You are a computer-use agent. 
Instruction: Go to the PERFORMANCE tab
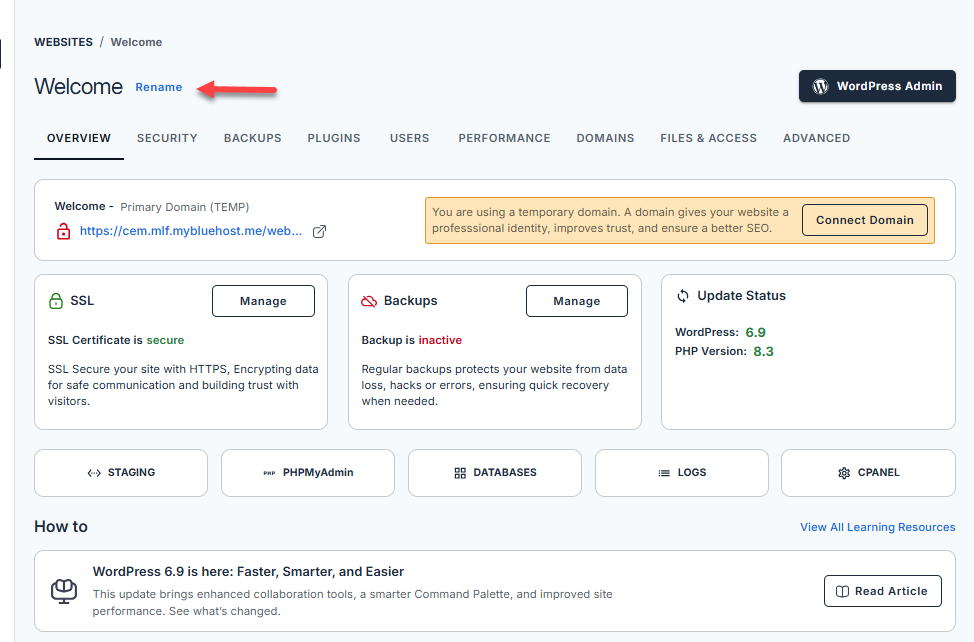[x=504, y=138]
